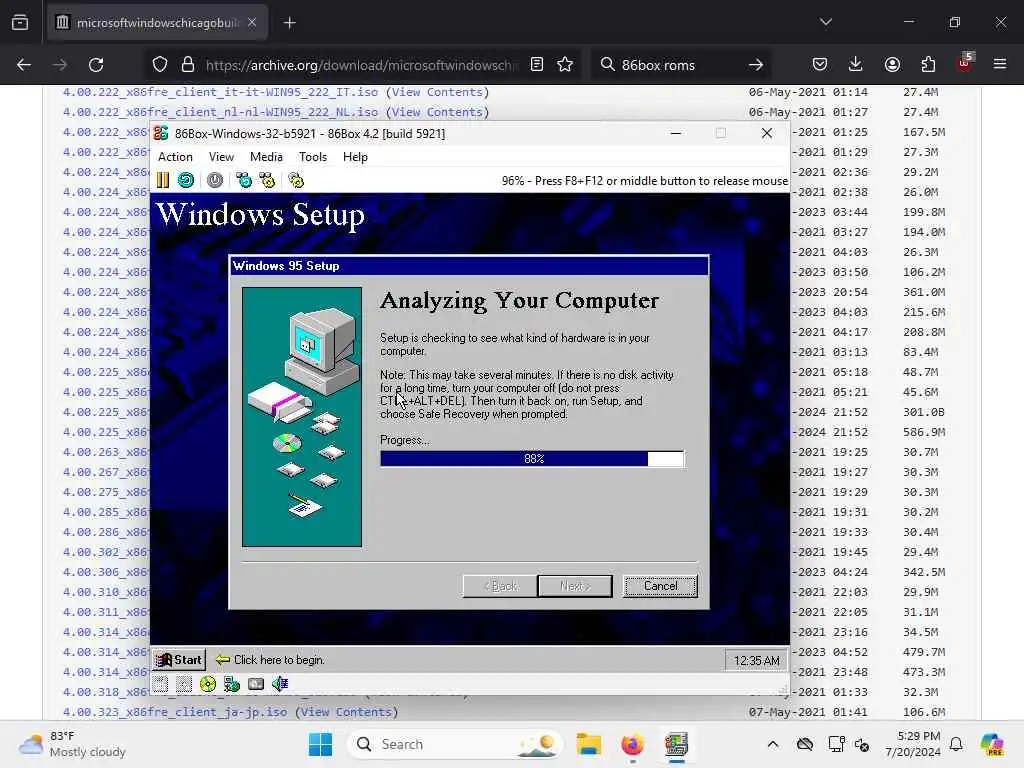Show hidden system tray icons chevron
This screenshot has width=1024, height=768.
(773, 744)
